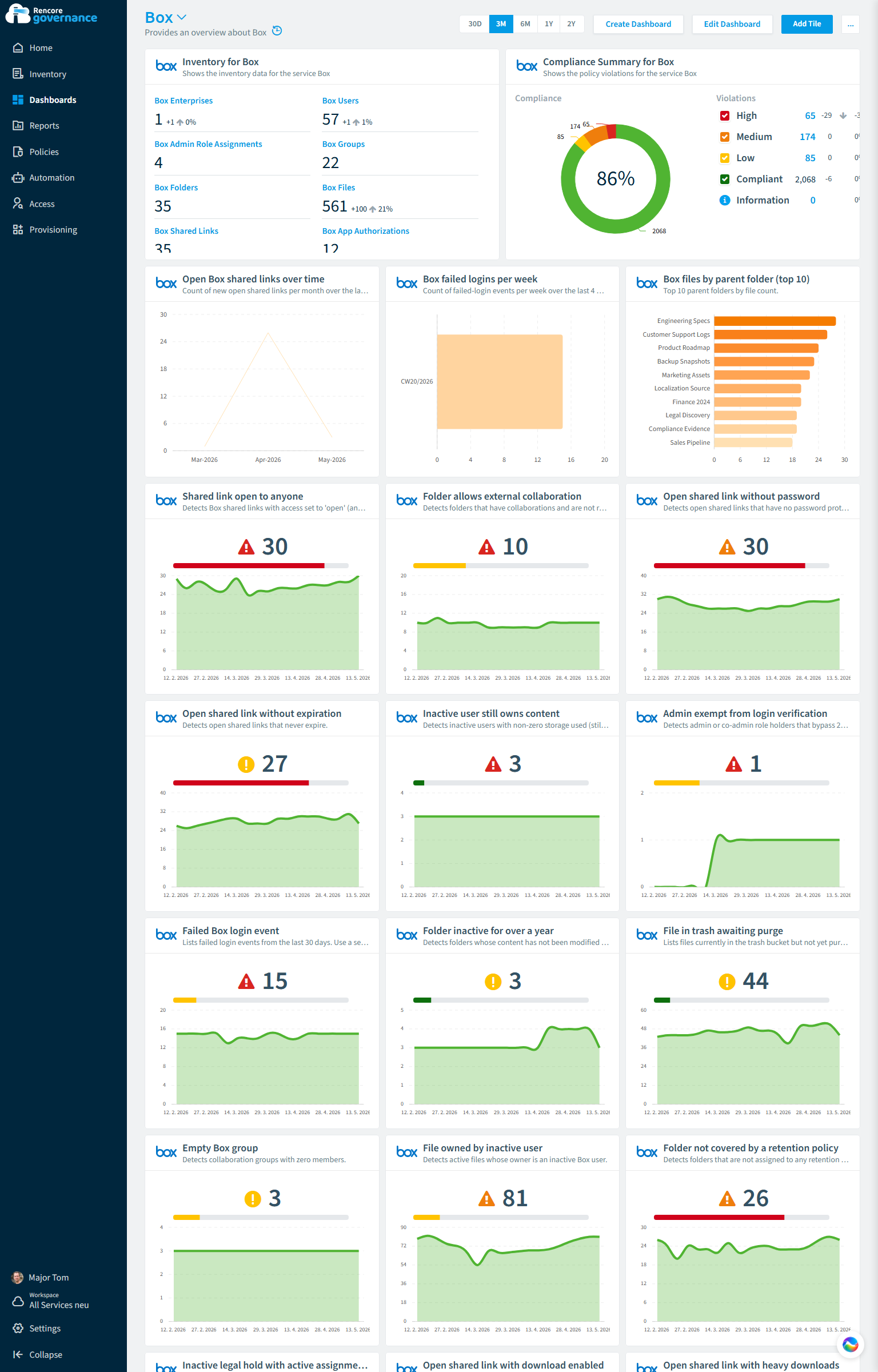The height and width of the screenshot is (1372, 878).
Task: Click alert icon on File in trash awaiting purge
Action: click(x=727, y=982)
